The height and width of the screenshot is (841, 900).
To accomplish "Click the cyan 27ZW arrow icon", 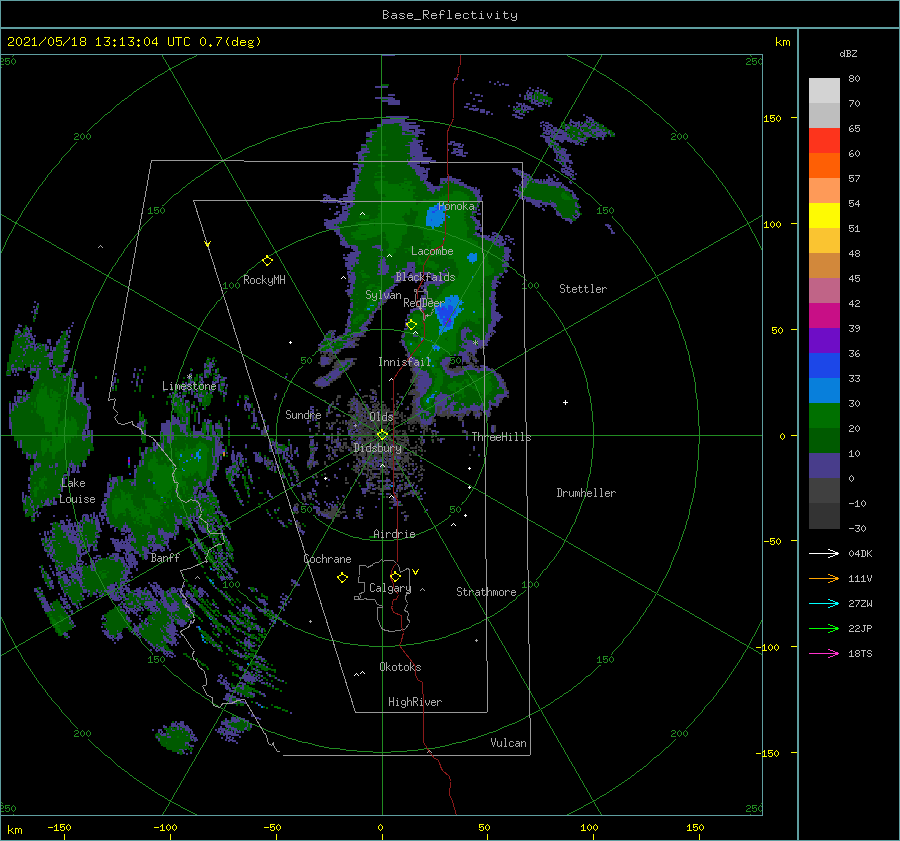I will pyautogui.click(x=824, y=603).
